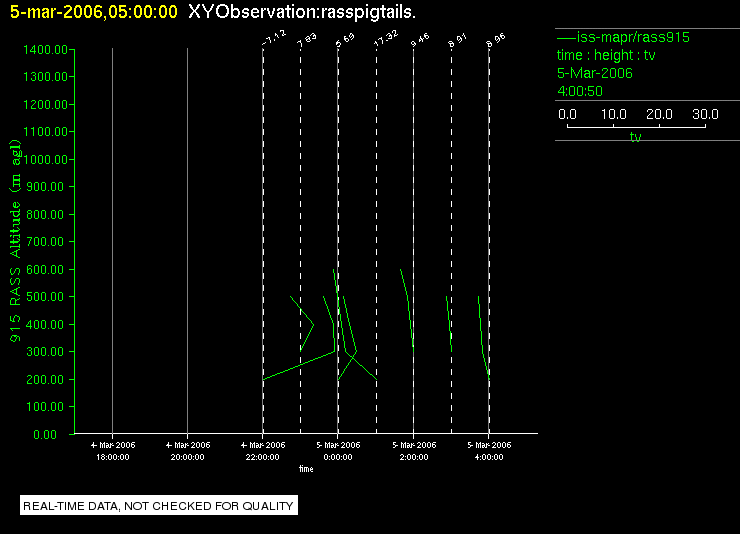Image resolution: width=740 pixels, height=534 pixels.
Task: Click the '1100.00' altitude axis label
Action: click(x=45, y=131)
